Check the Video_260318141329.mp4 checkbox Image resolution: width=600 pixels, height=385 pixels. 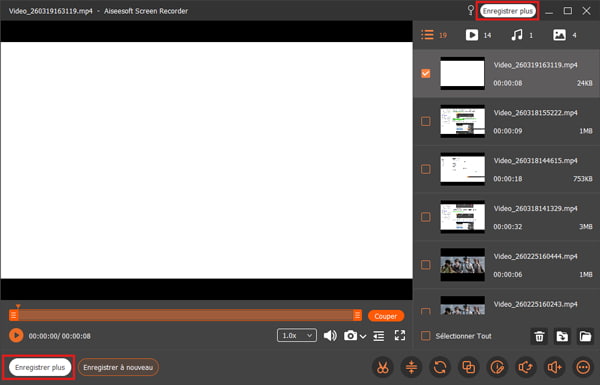point(426,217)
